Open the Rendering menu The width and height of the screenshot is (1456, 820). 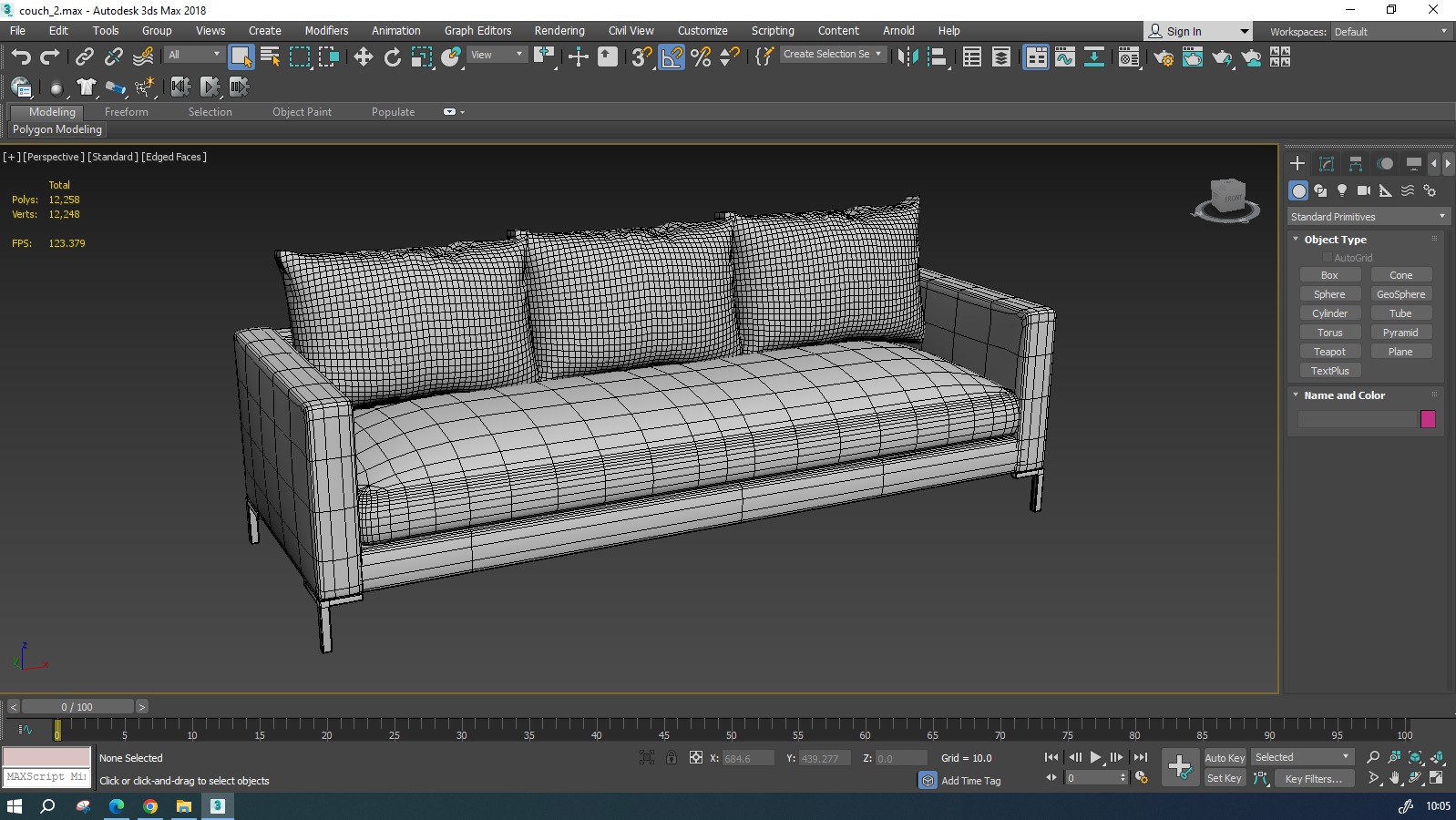pos(559,30)
